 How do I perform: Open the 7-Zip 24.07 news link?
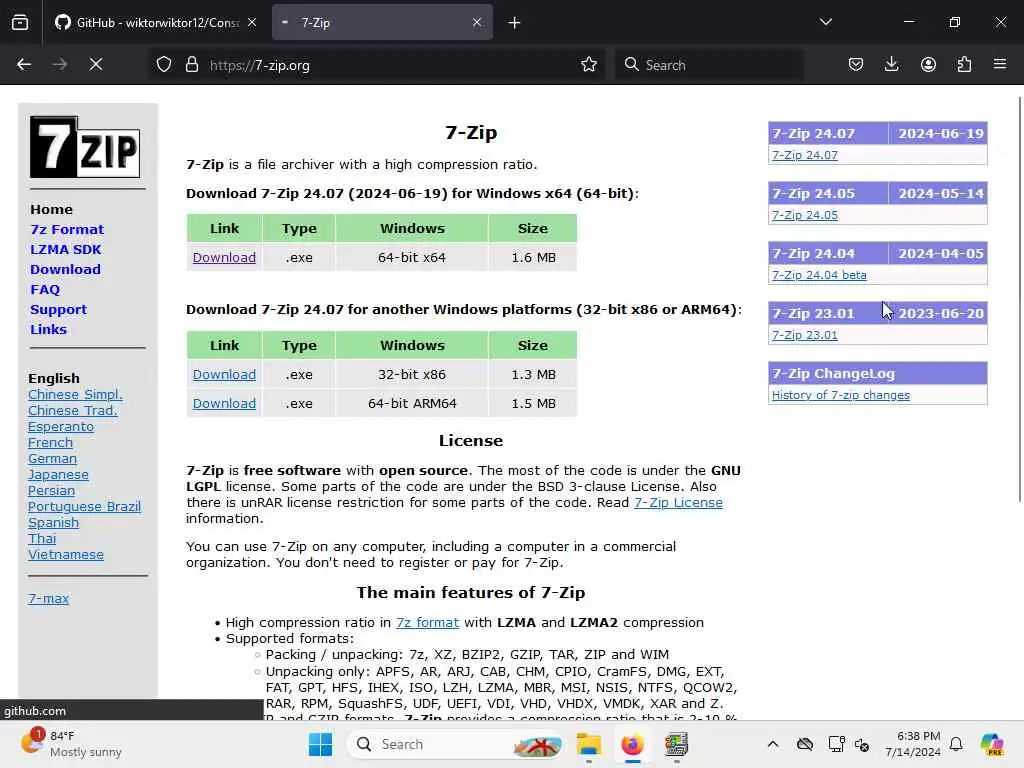805,155
